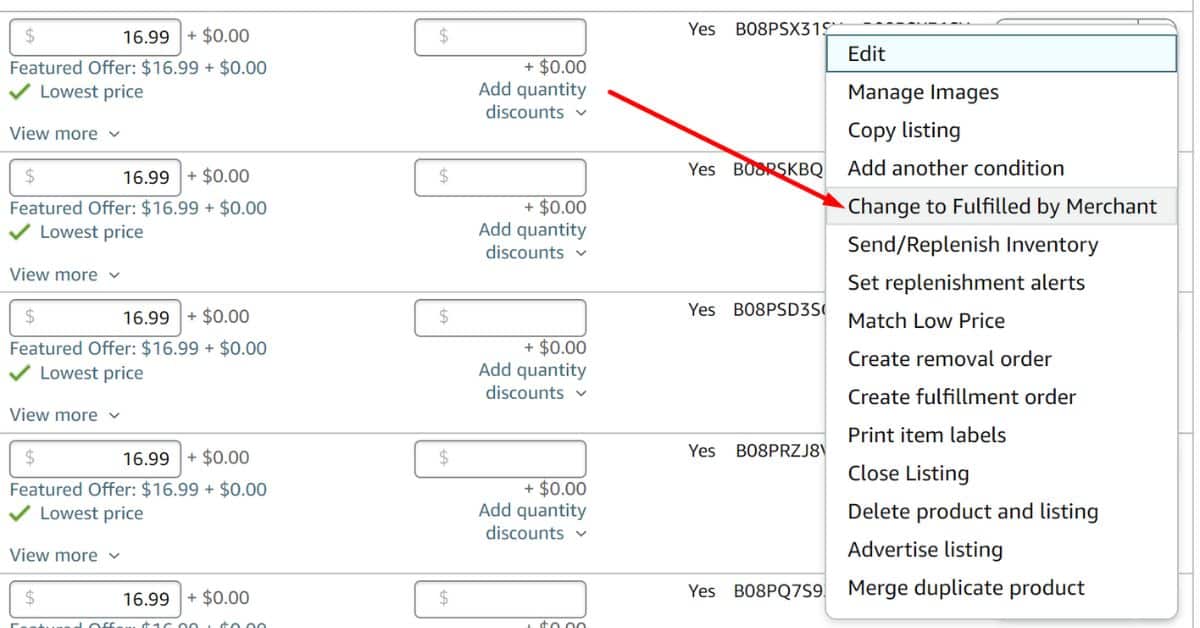The width and height of the screenshot is (1200, 628).
Task: Click ASIN text B08PRZJ8
Action: coord(781,451)
